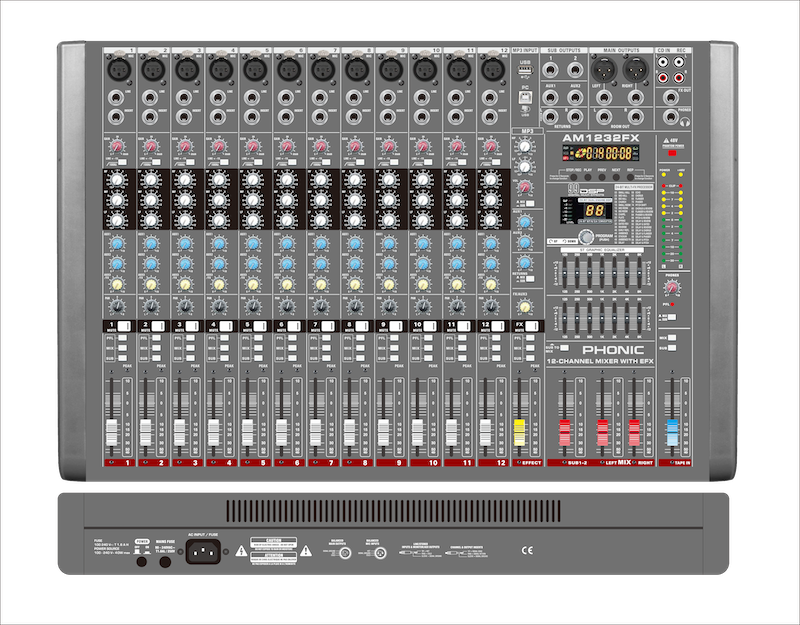800x625 pixels.
Task: Toggle the 48V phantom power switch
Action: (672, 153)
